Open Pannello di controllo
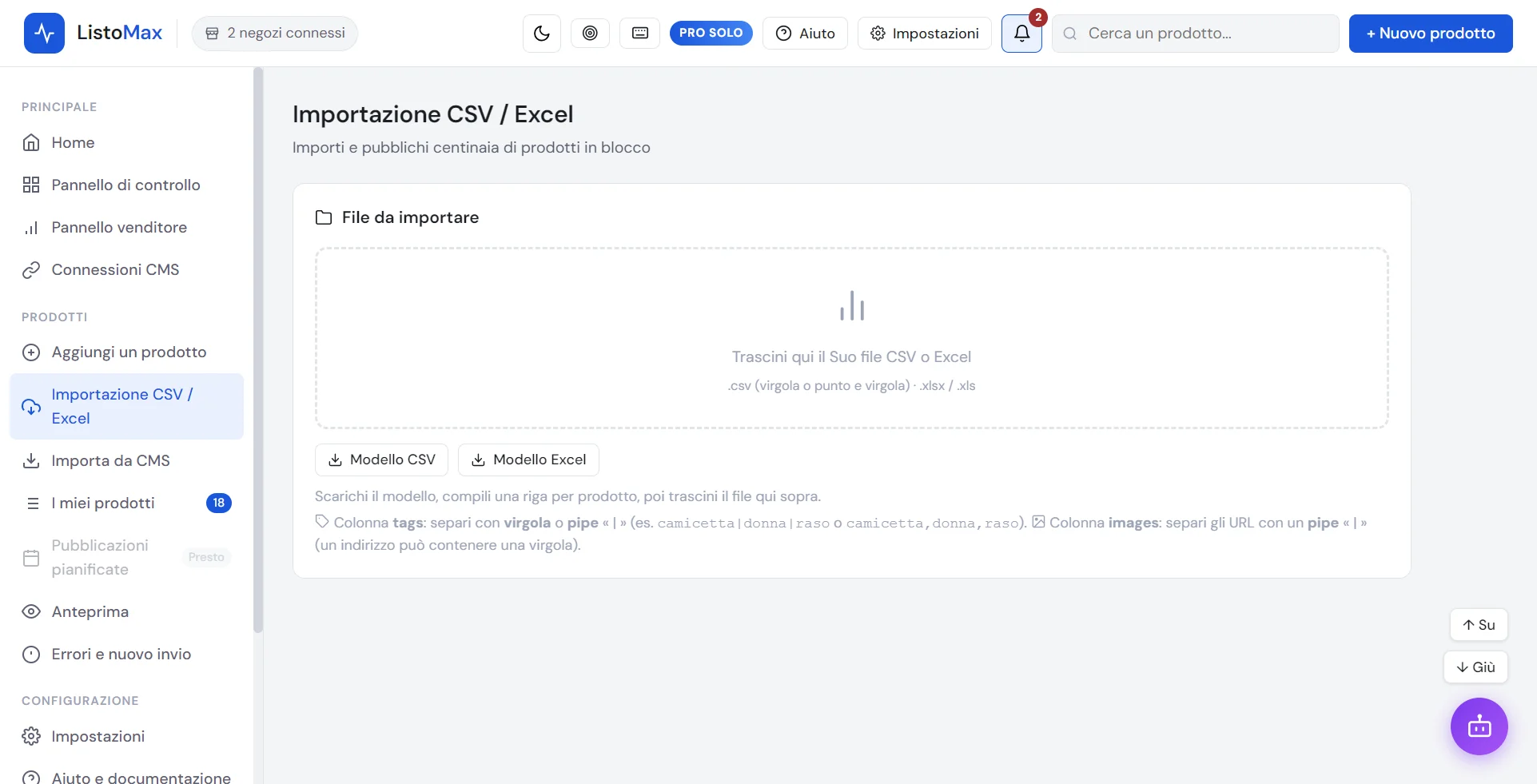 tap(126, 185)
